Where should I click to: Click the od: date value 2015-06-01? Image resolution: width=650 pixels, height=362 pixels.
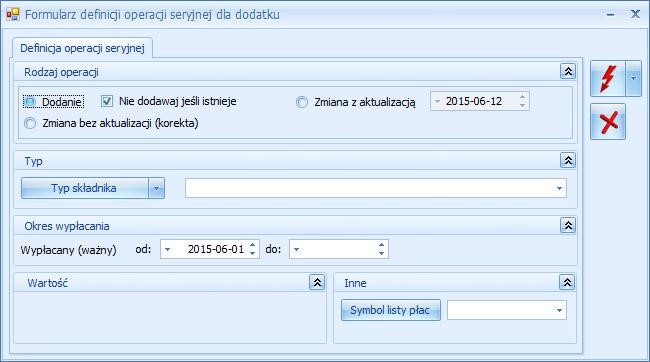point(216,249)
